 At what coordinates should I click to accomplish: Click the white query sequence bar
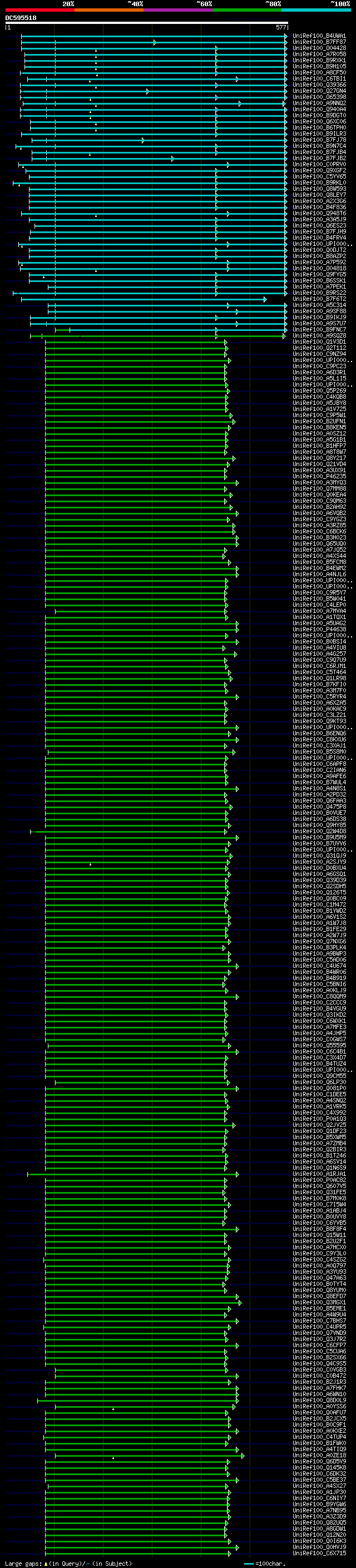147,23
